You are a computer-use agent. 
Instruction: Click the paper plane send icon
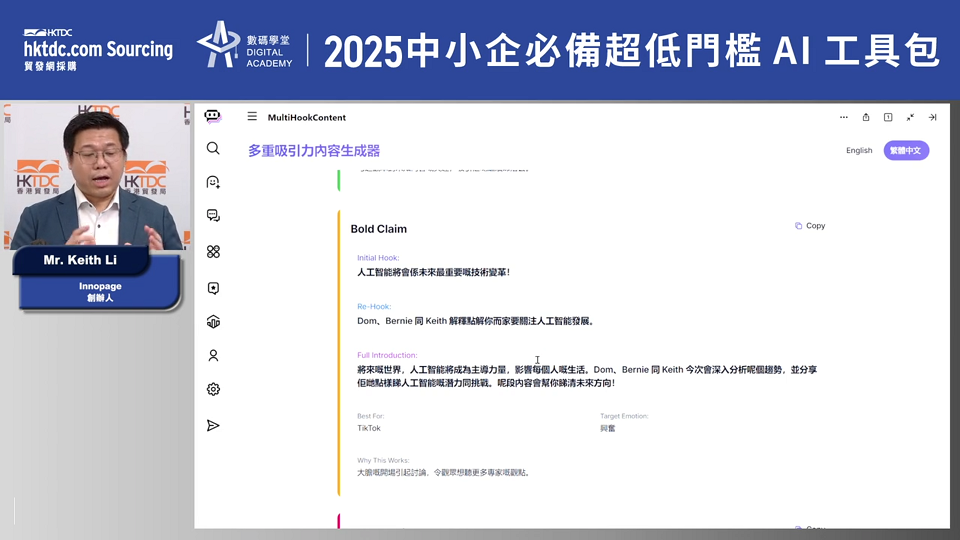pos(213,425)
